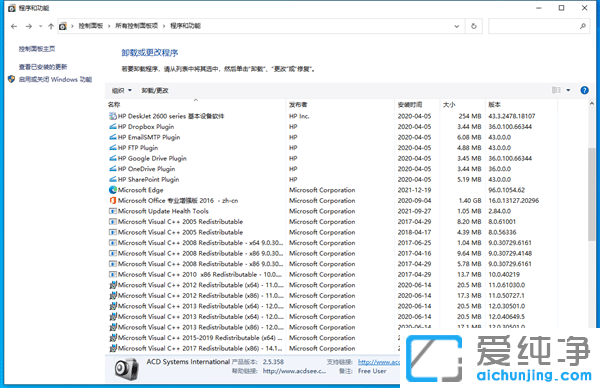Refresh the Programs and Features list
600x388 pixels.
coord(473,26)
